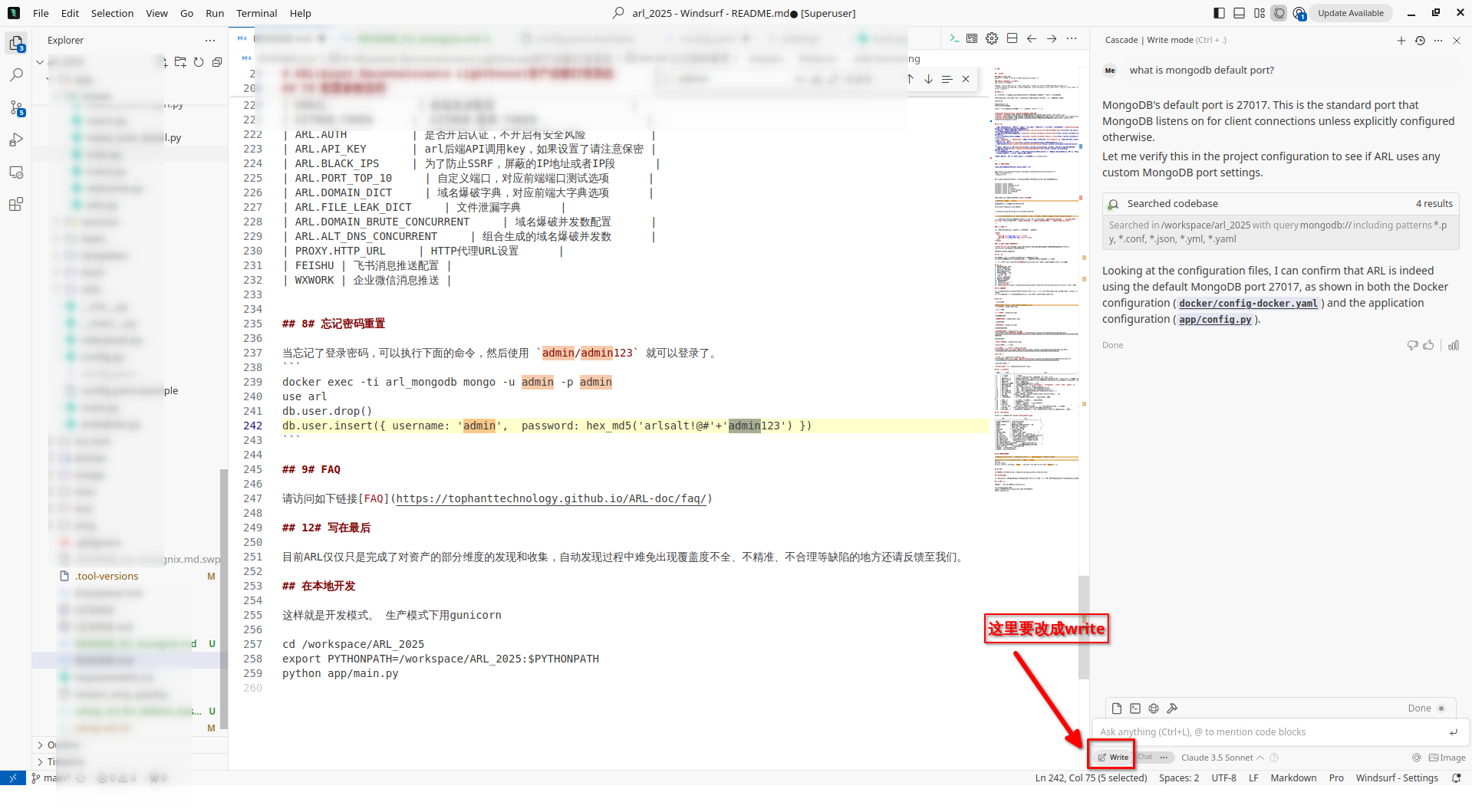This screenshot has height=812, width=1472.
Task: Open the docker/config-docker.yaml link
Action: 1248,304
